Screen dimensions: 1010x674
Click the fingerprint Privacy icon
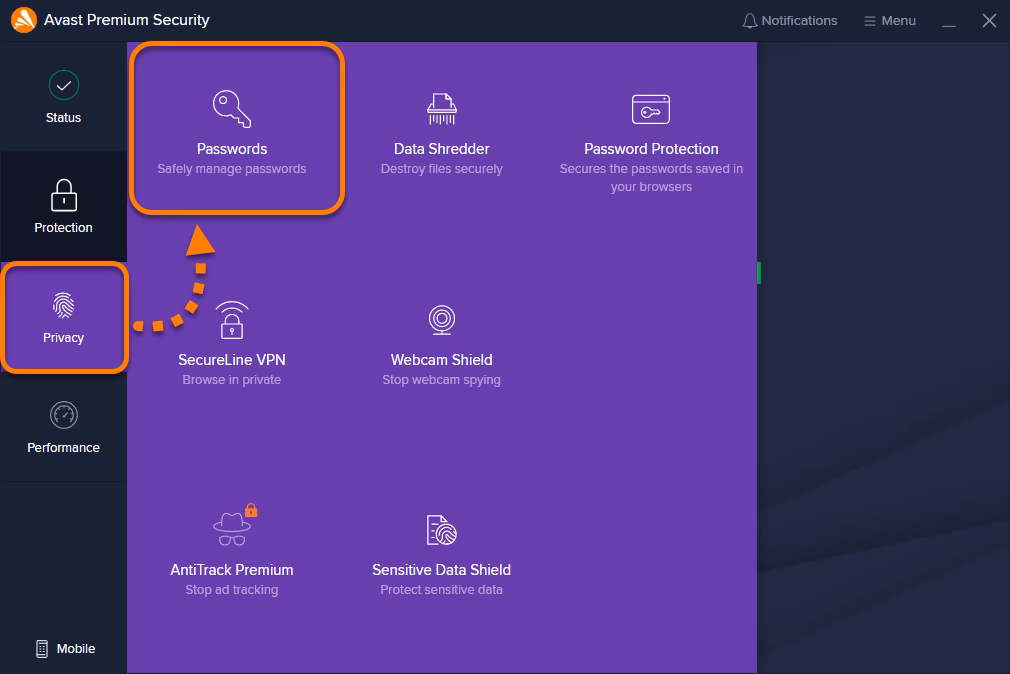pos(63,307)
